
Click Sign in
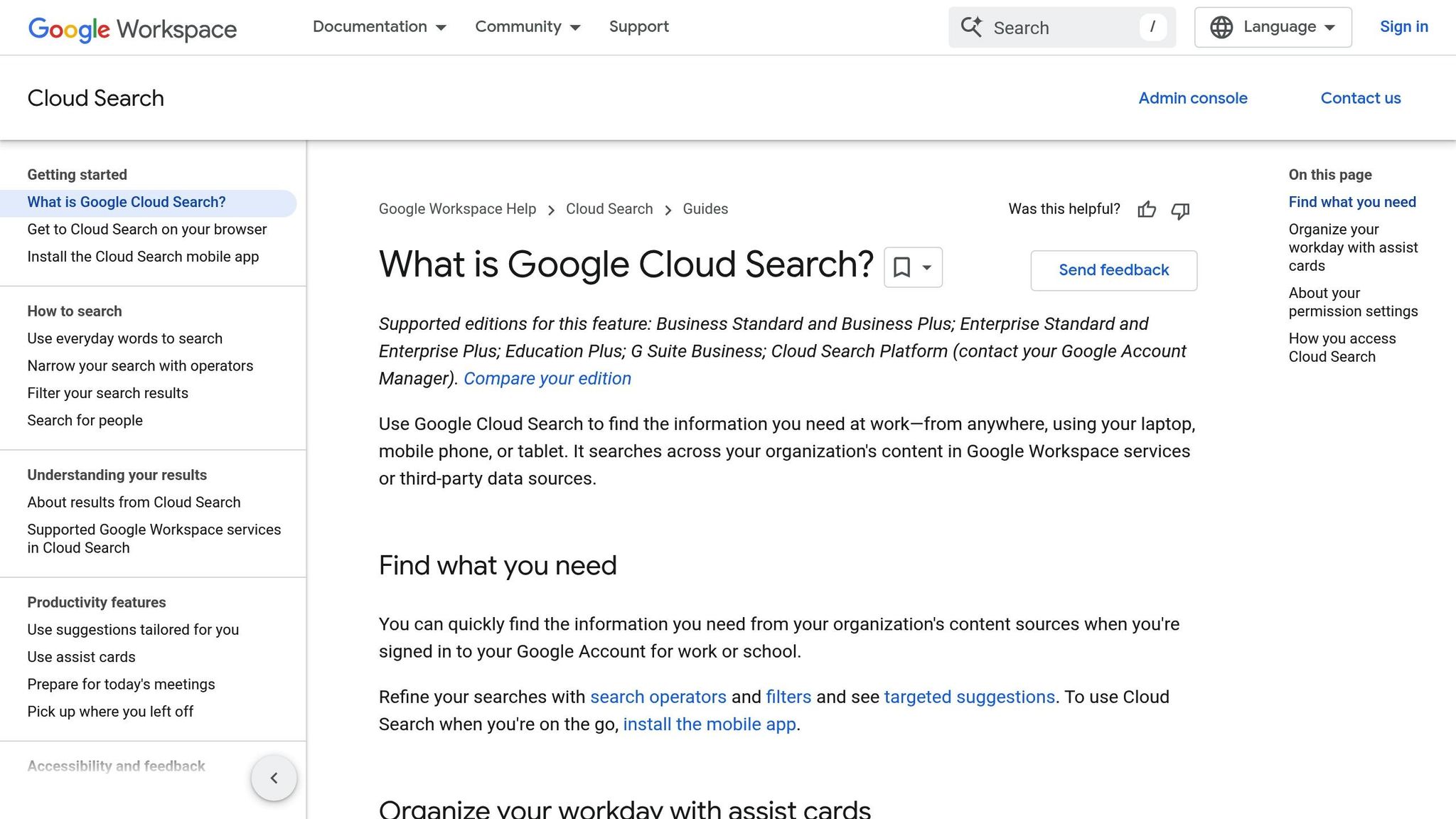pyautogui.click(x=1403, y=27)
